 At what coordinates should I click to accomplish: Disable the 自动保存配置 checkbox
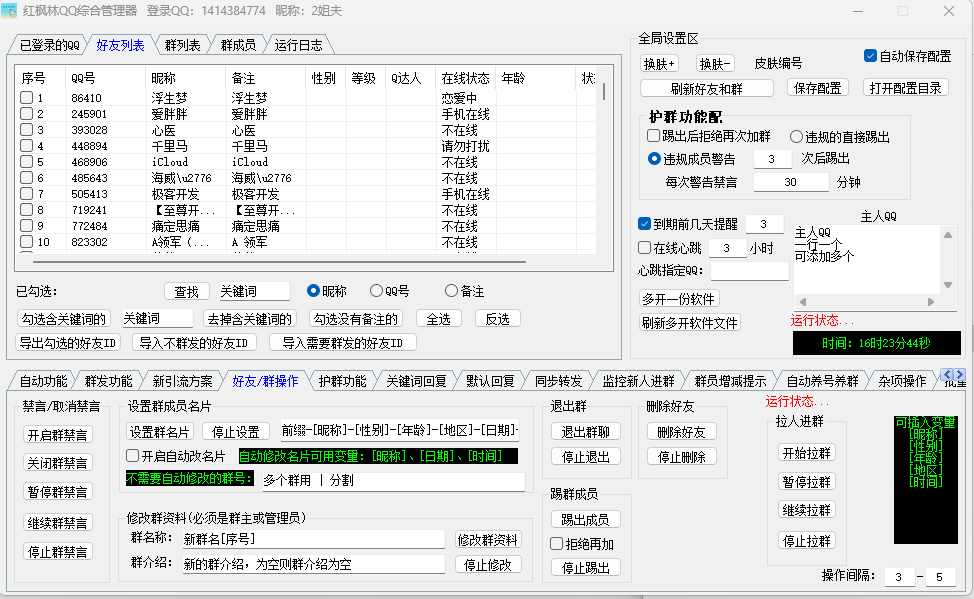click(x=870, y=56)
